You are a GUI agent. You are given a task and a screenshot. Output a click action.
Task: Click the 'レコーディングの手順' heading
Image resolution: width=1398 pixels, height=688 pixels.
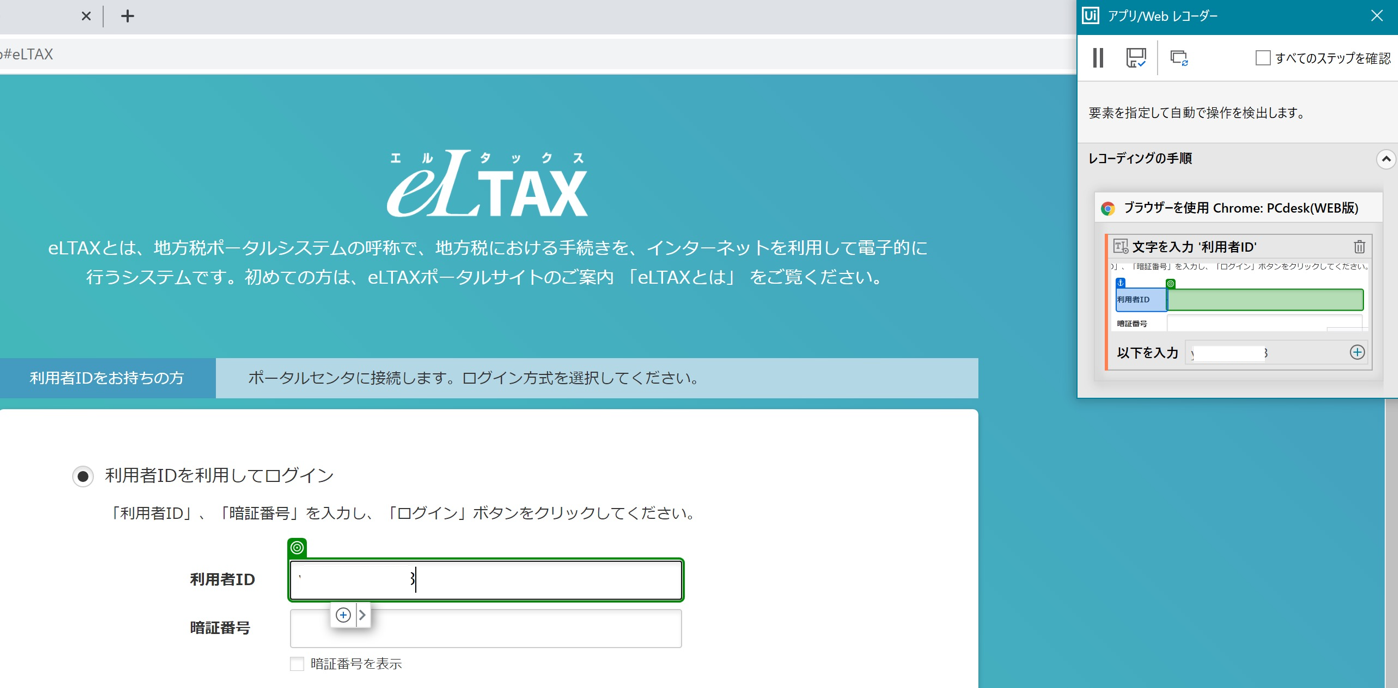[x=1140, y=159]
